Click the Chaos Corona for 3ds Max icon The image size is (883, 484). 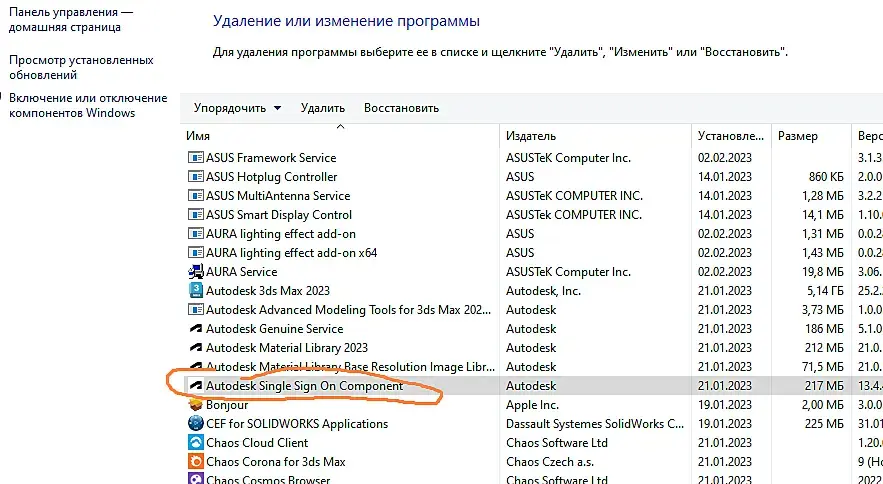point(196,462)
